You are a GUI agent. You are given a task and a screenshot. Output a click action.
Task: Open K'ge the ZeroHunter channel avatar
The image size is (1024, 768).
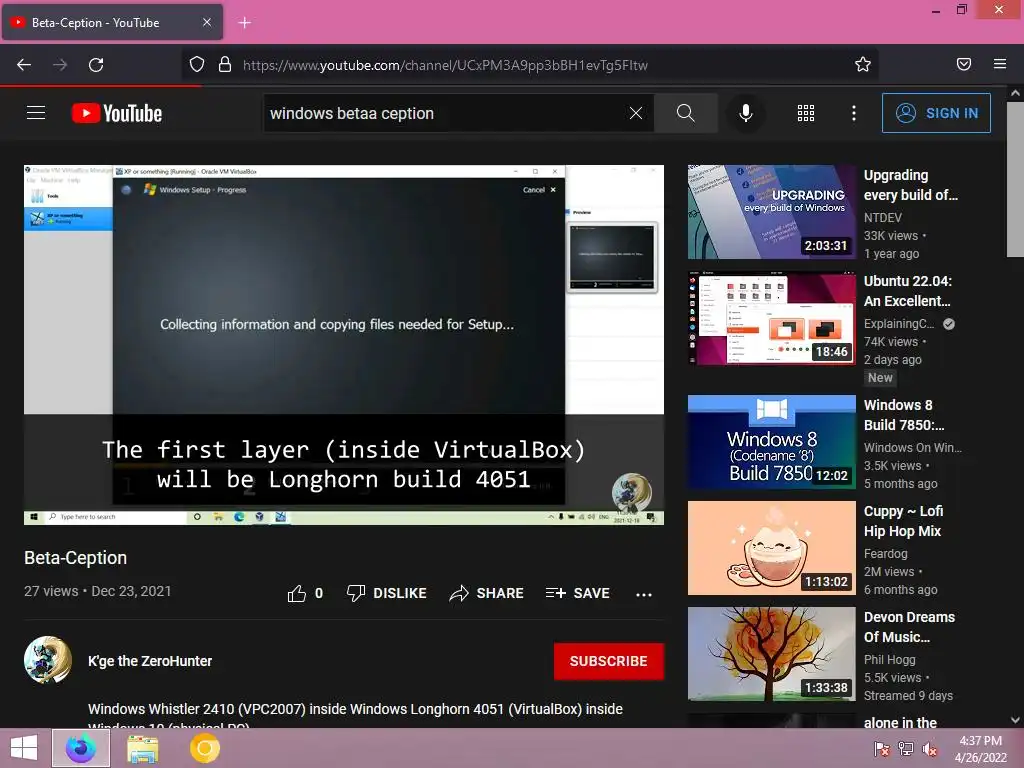[x=48, y=660]
